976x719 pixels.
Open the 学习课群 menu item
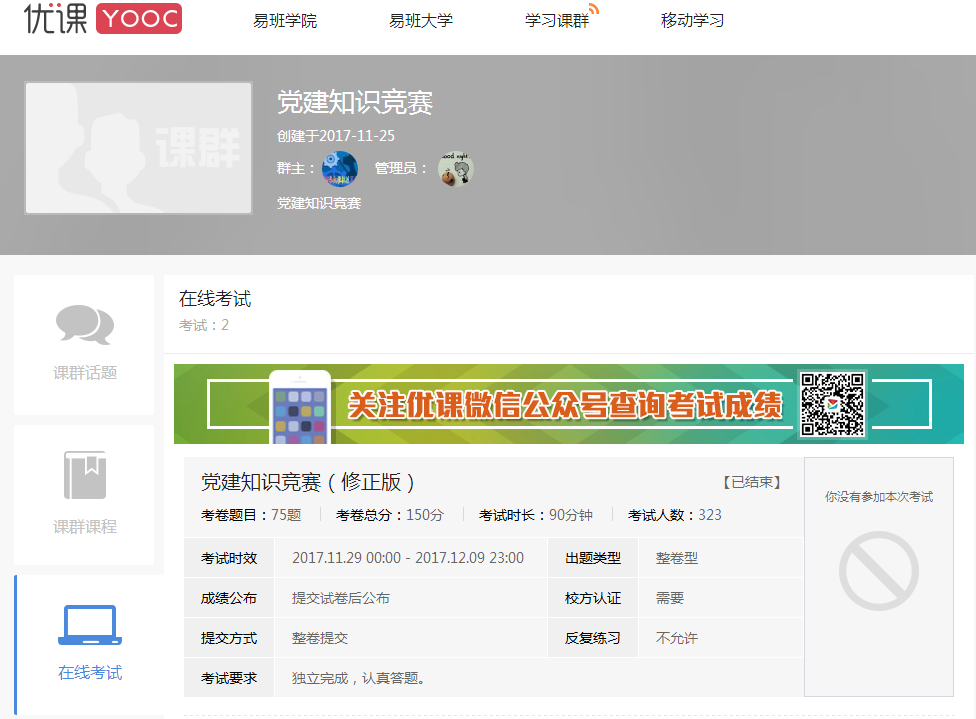[x=557, y=21]
